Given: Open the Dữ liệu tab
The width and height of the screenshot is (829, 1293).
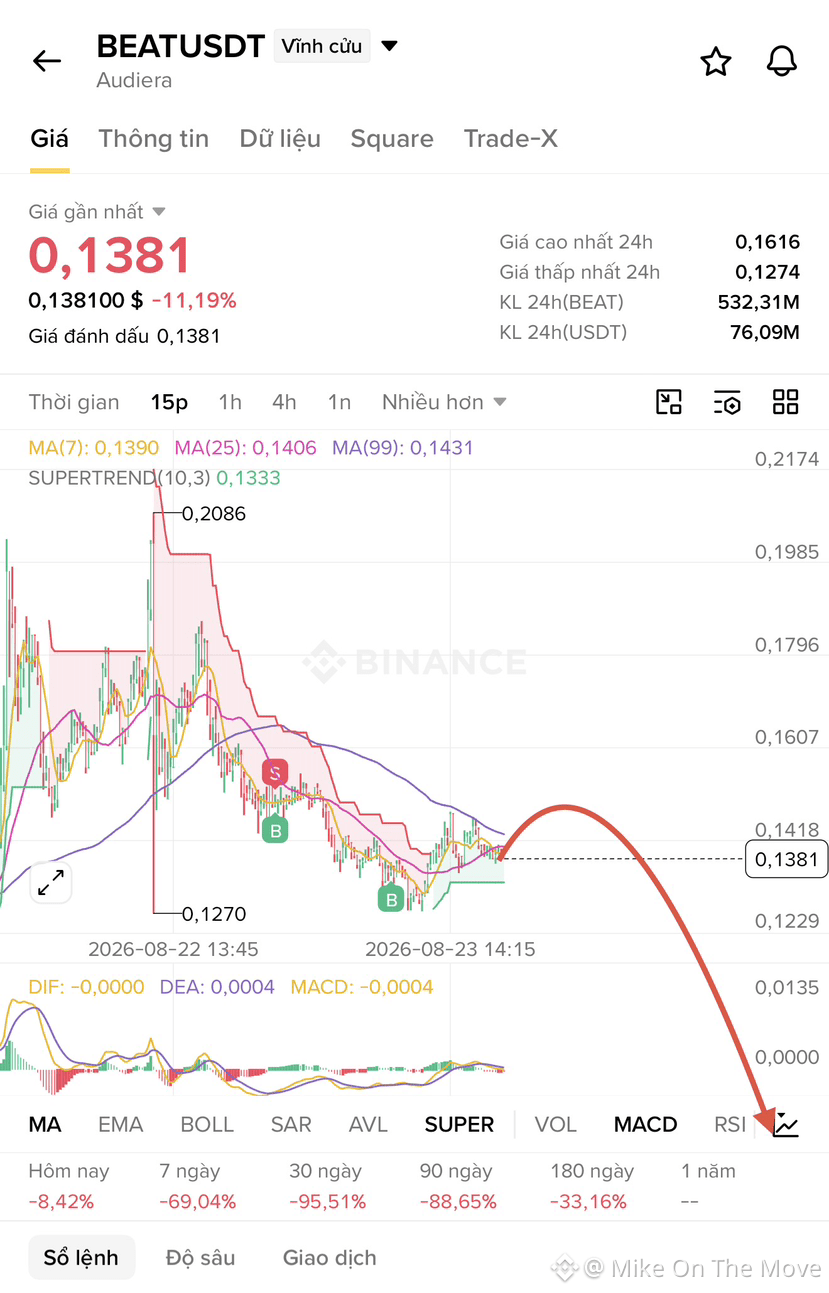Looking at the screenshot, I should click(x=280, y=139).
